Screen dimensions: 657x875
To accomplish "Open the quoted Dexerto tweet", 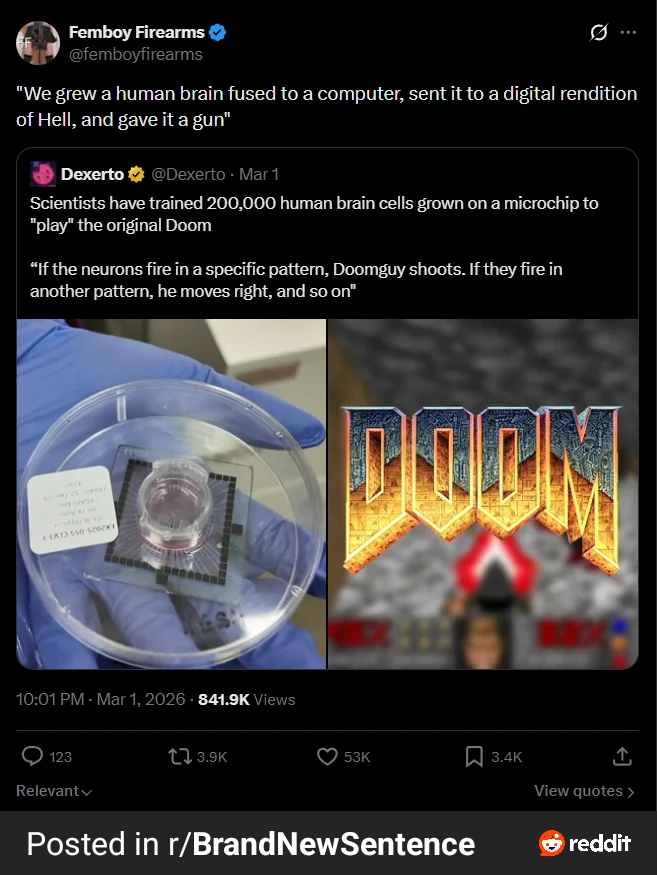I will [327, 240].
